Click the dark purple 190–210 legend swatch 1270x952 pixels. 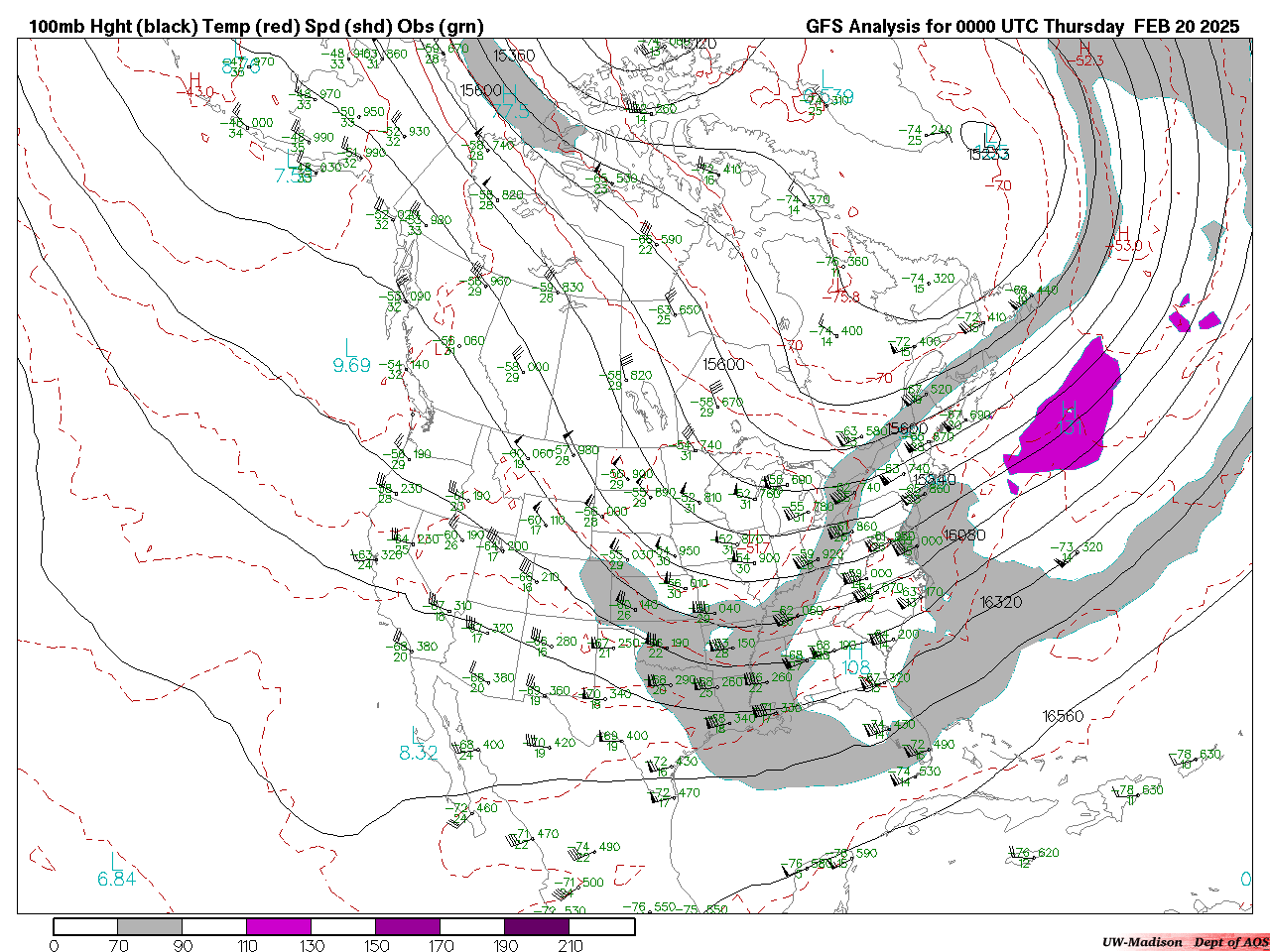pyautogui.click(x=537, y=926)
